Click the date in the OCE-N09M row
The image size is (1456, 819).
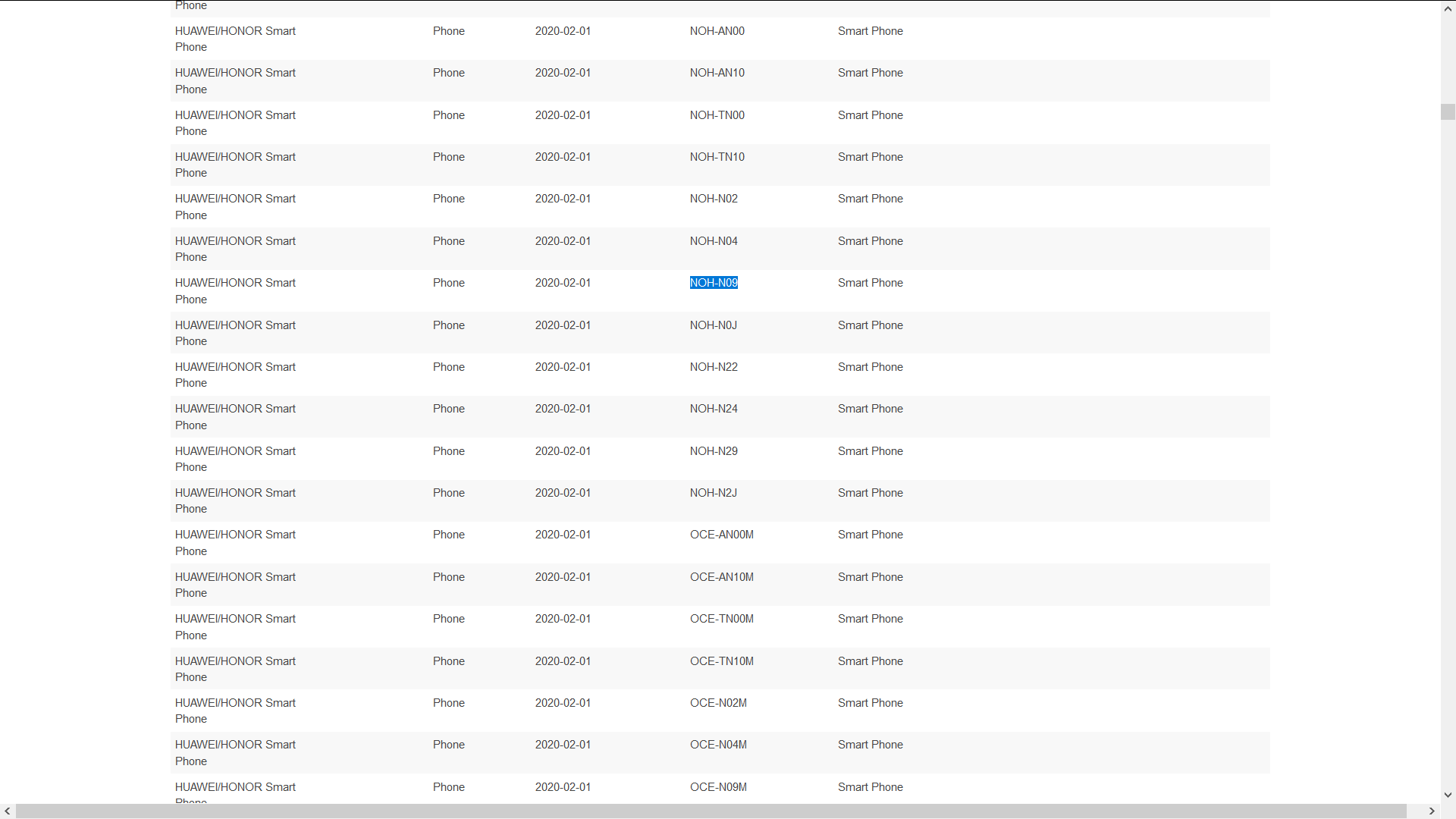tap(563, 787)
